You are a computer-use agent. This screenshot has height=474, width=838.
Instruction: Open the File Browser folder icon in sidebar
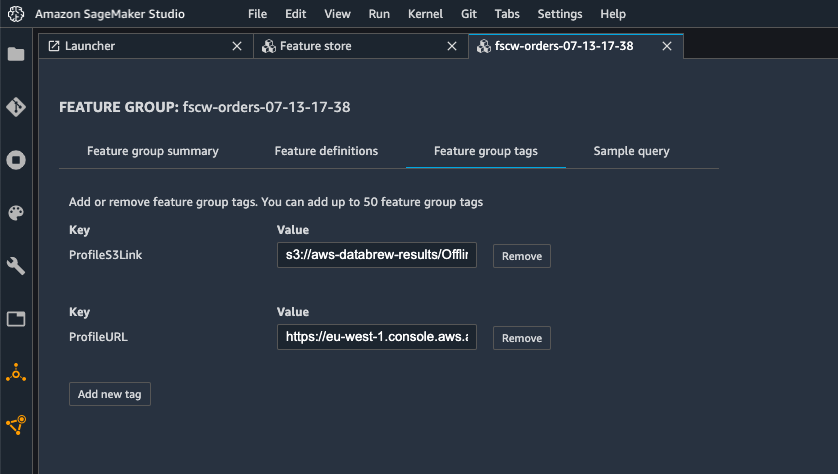(16, 54)
